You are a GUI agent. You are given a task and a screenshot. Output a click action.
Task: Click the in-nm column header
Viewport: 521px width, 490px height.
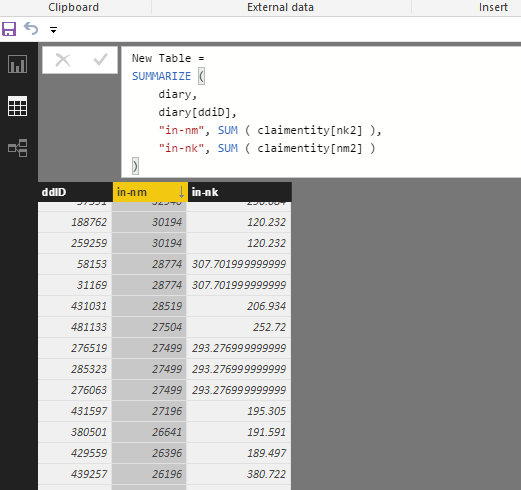150,192
